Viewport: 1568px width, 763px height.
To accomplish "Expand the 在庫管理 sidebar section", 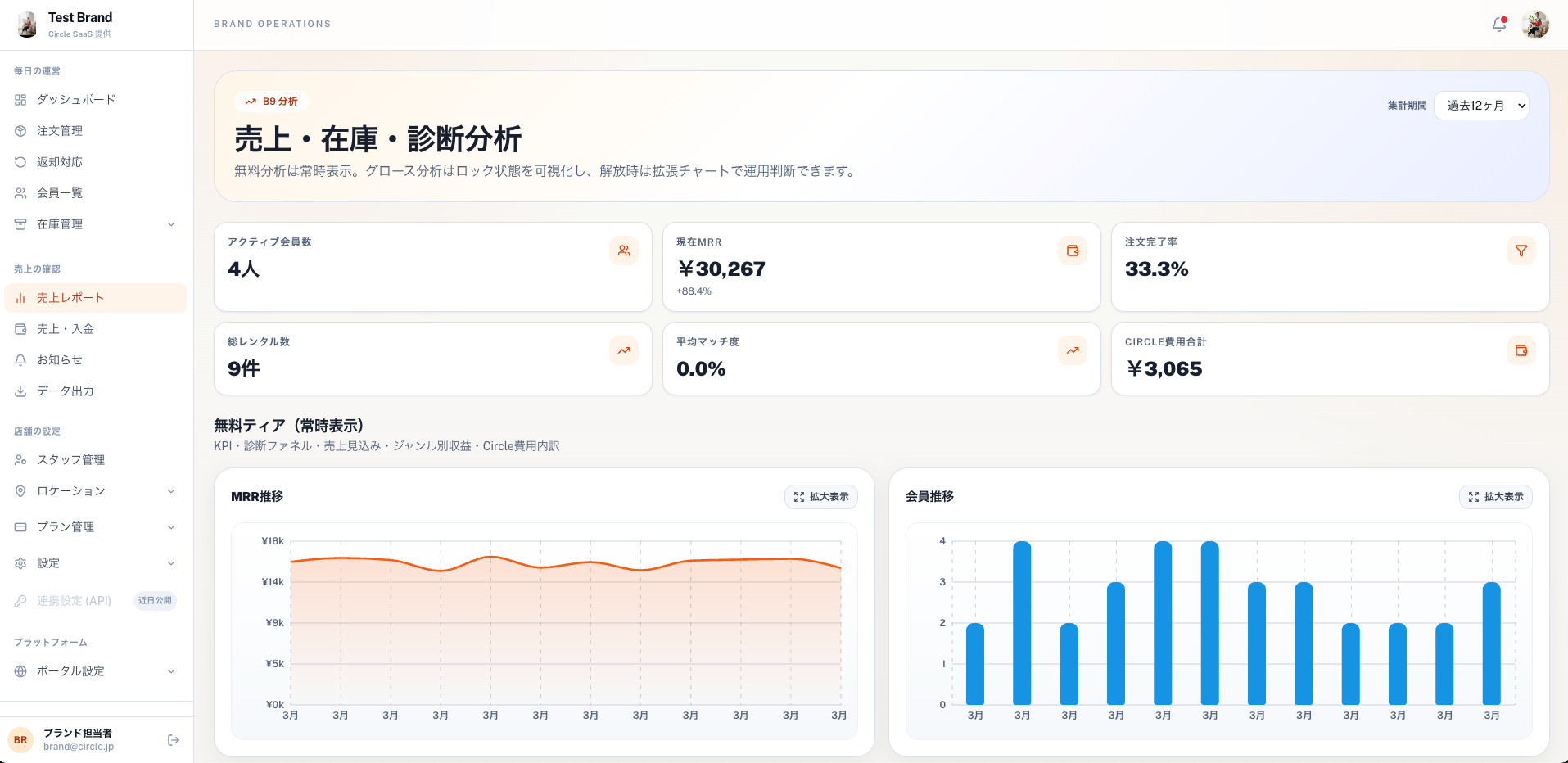I will 95,224.
